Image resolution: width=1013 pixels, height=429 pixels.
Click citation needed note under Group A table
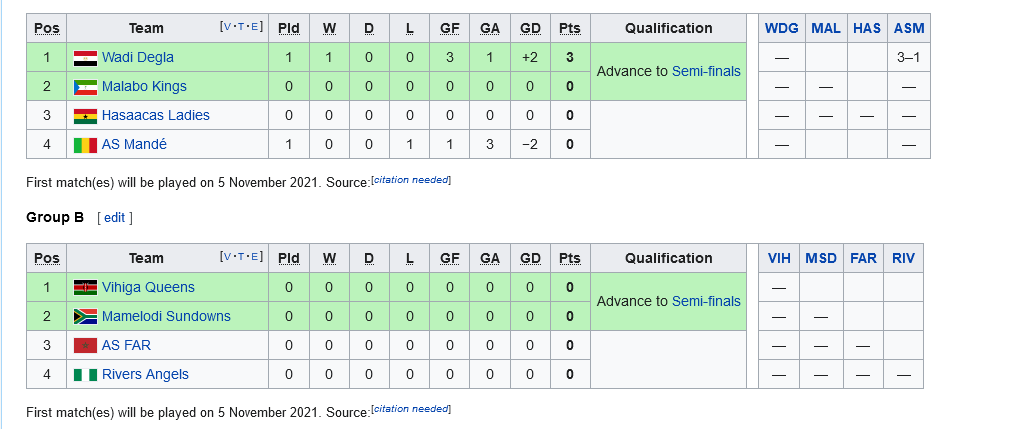[412, 180]
